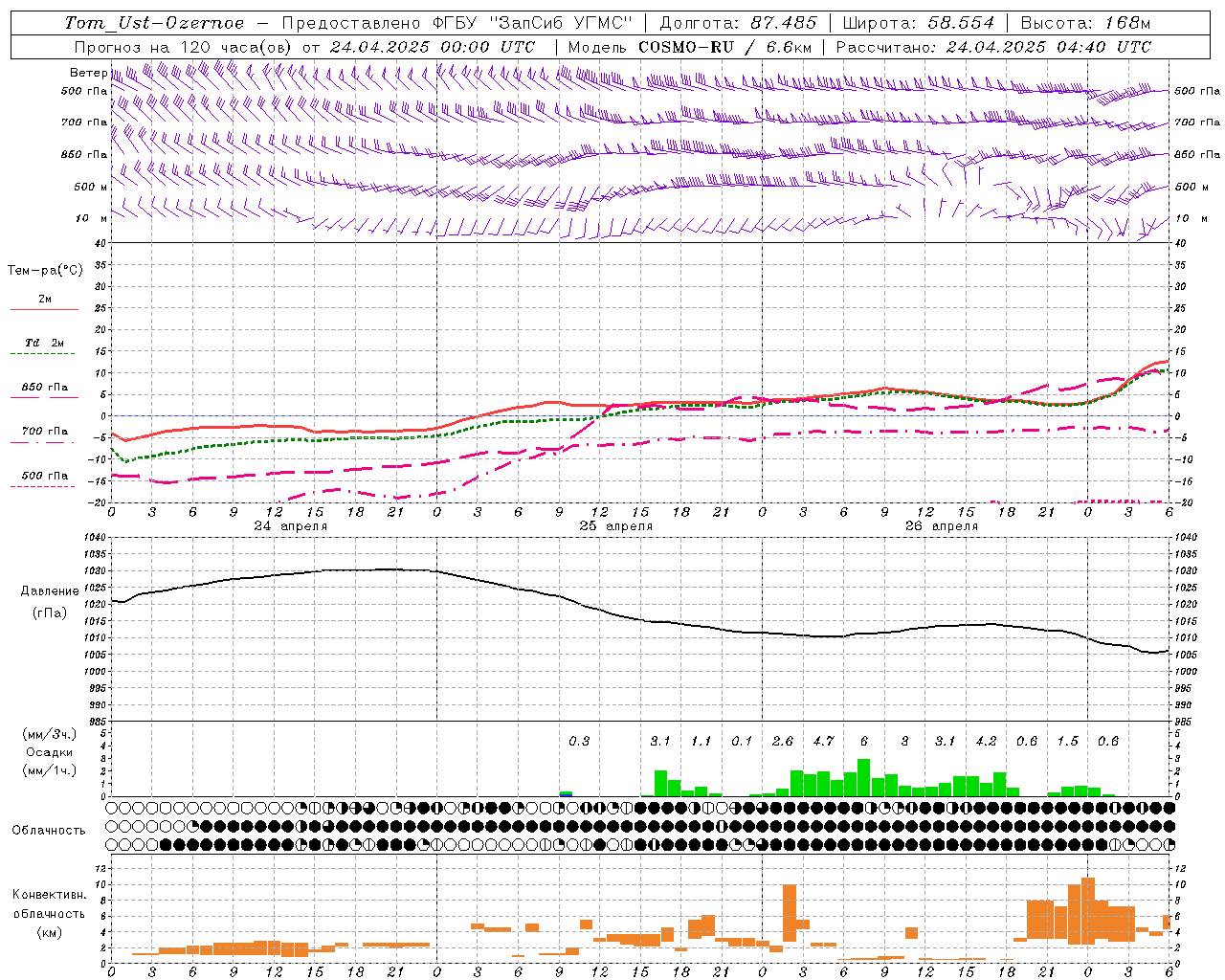Click the Облачность cloudiness label
The width and height of the screenshot is (1225, 980).
point(48,831)
